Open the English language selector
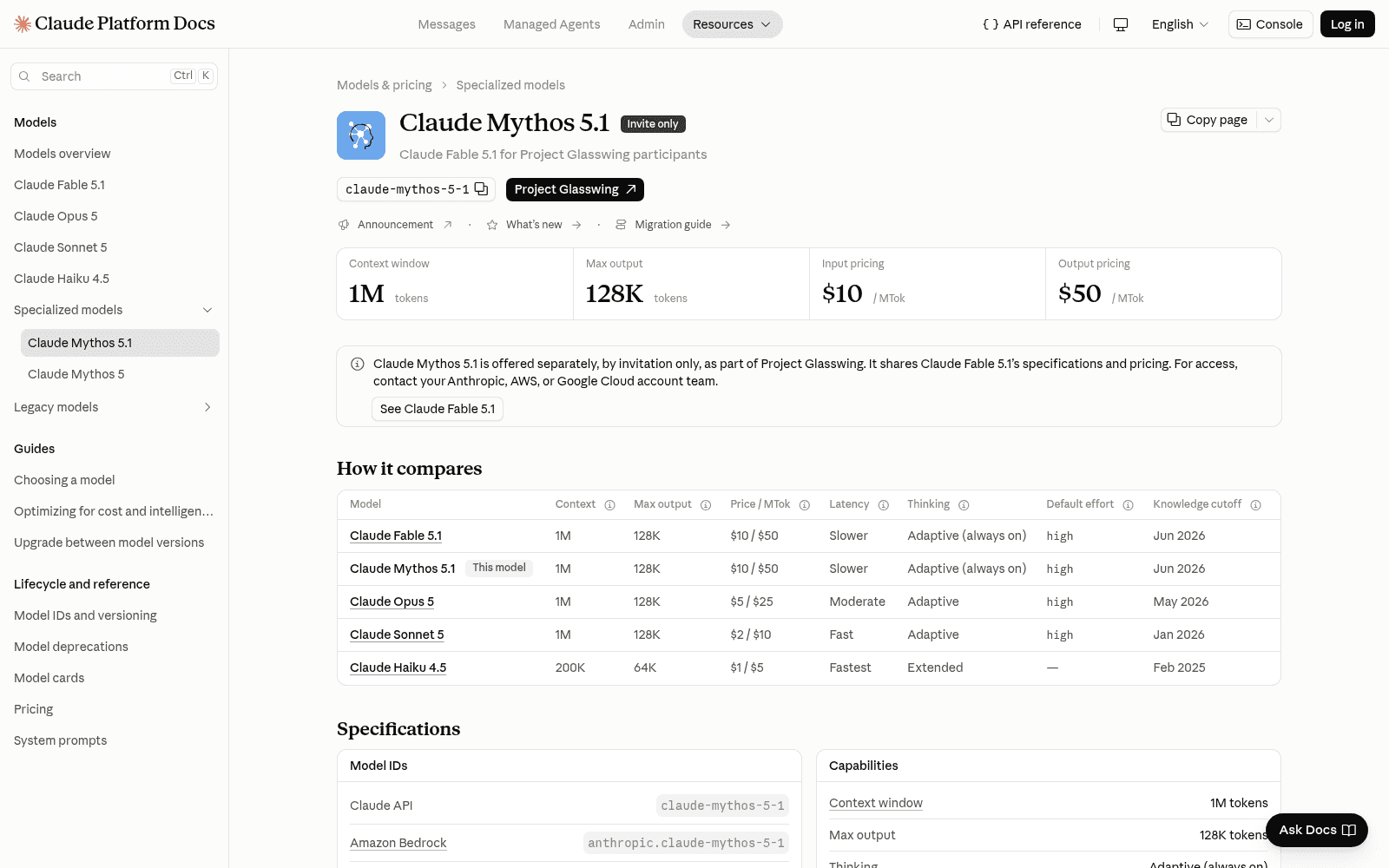Screen dimensions: 1389x868 tap(1180, 24)
